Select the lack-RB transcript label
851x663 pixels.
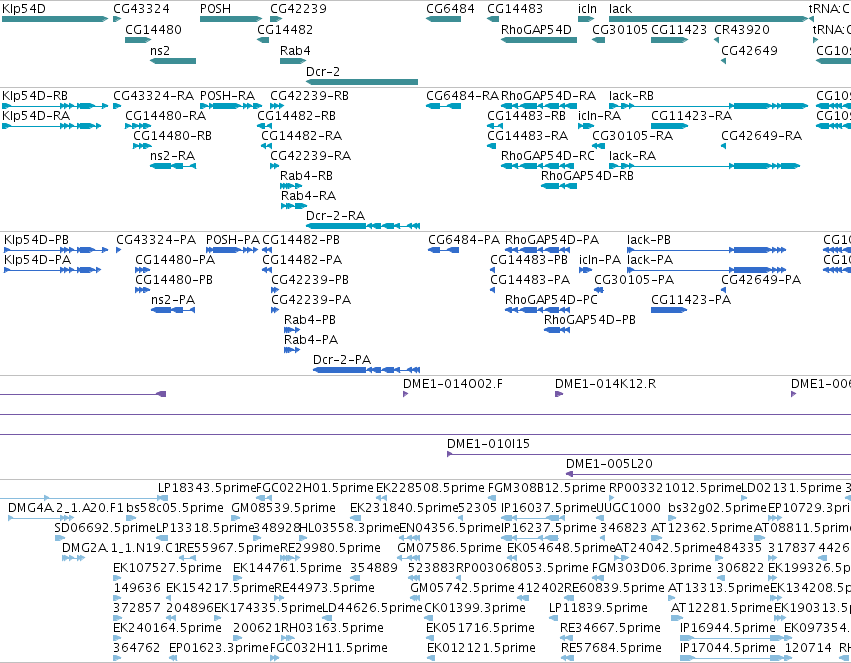point(631,95)
